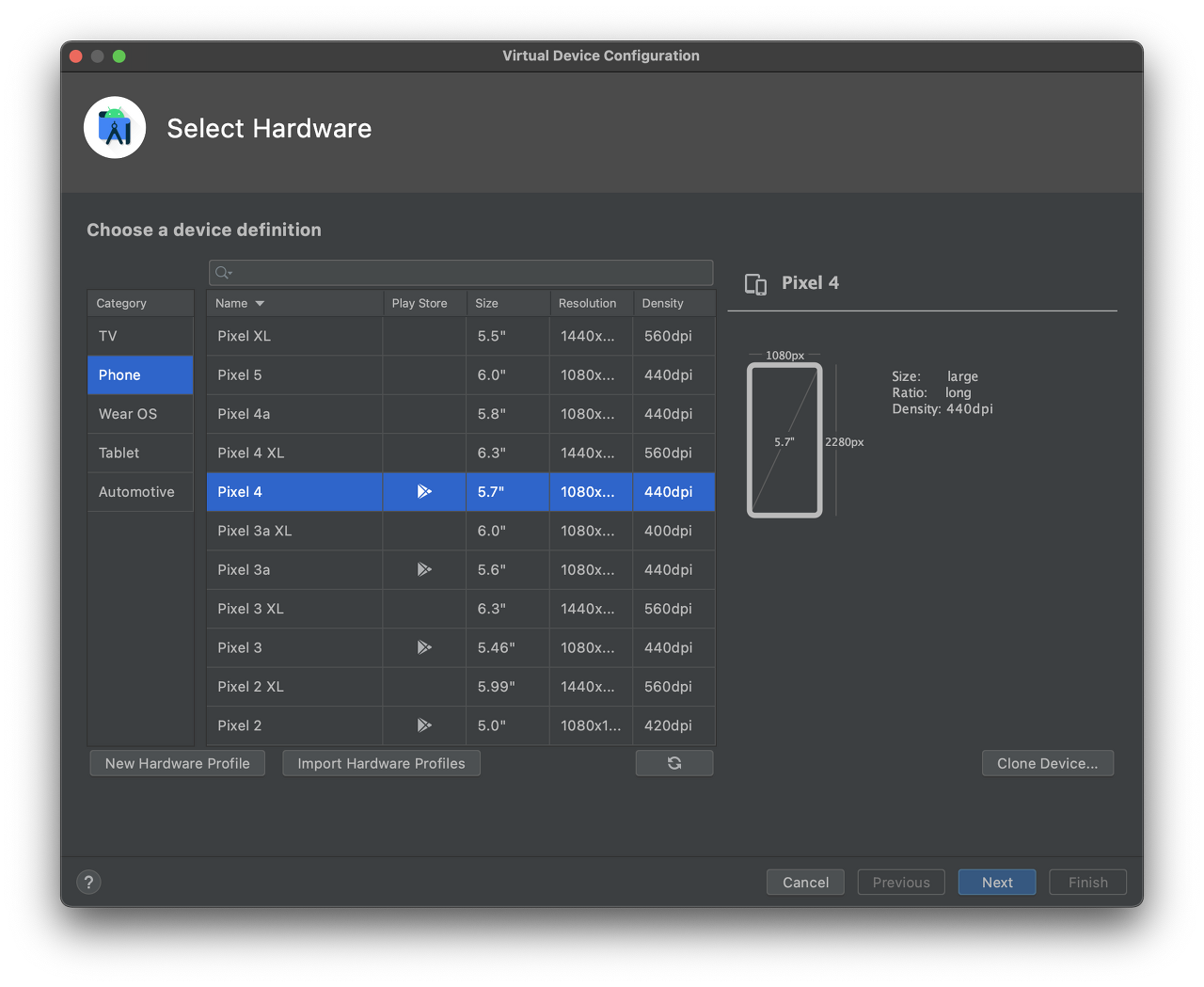Viewport: 1204px width, 987px height.
Task: Click Import Hardware Profiles button
Action: (x=381, y=763)
